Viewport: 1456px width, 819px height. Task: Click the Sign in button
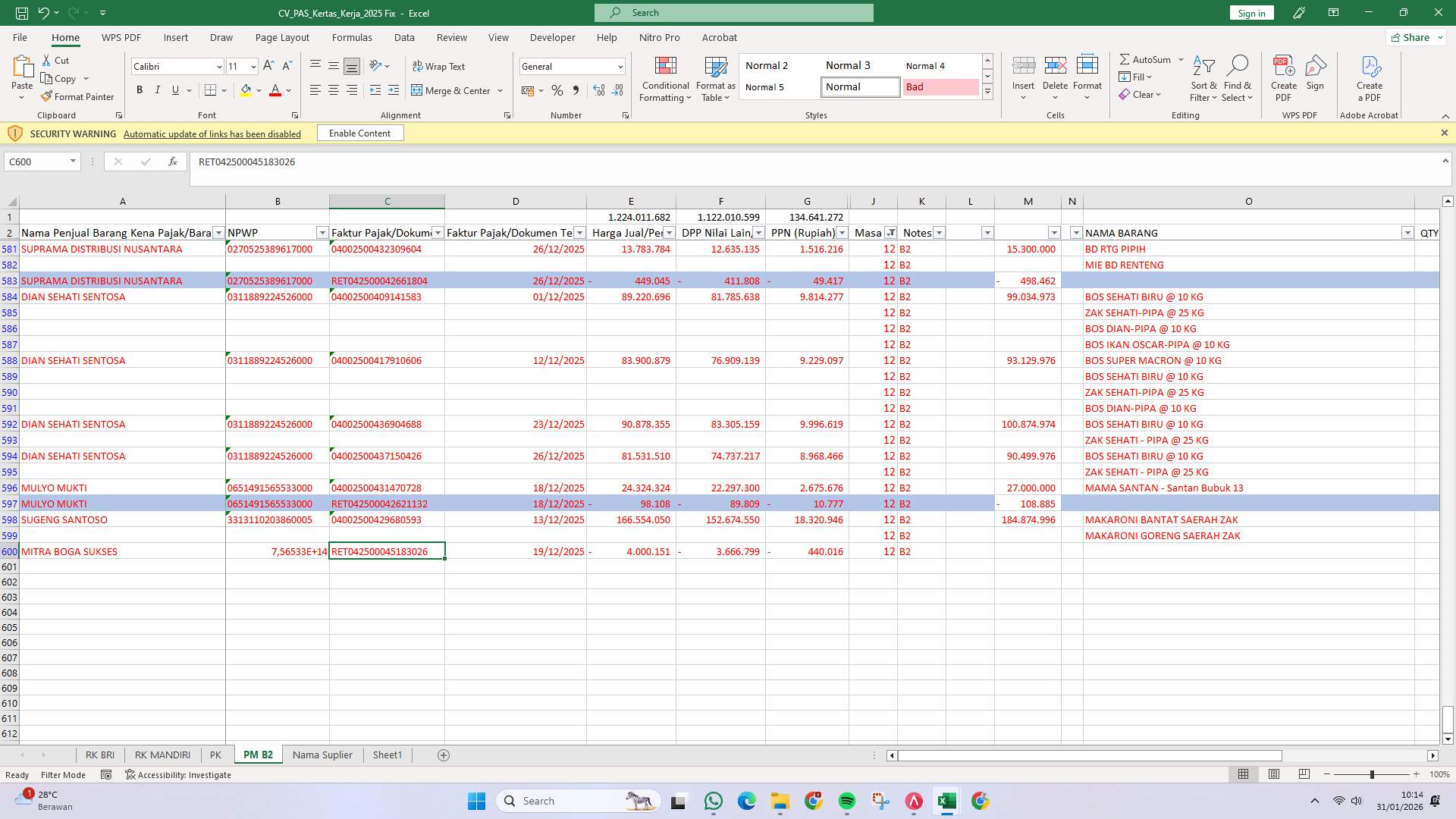[1250, 13]
